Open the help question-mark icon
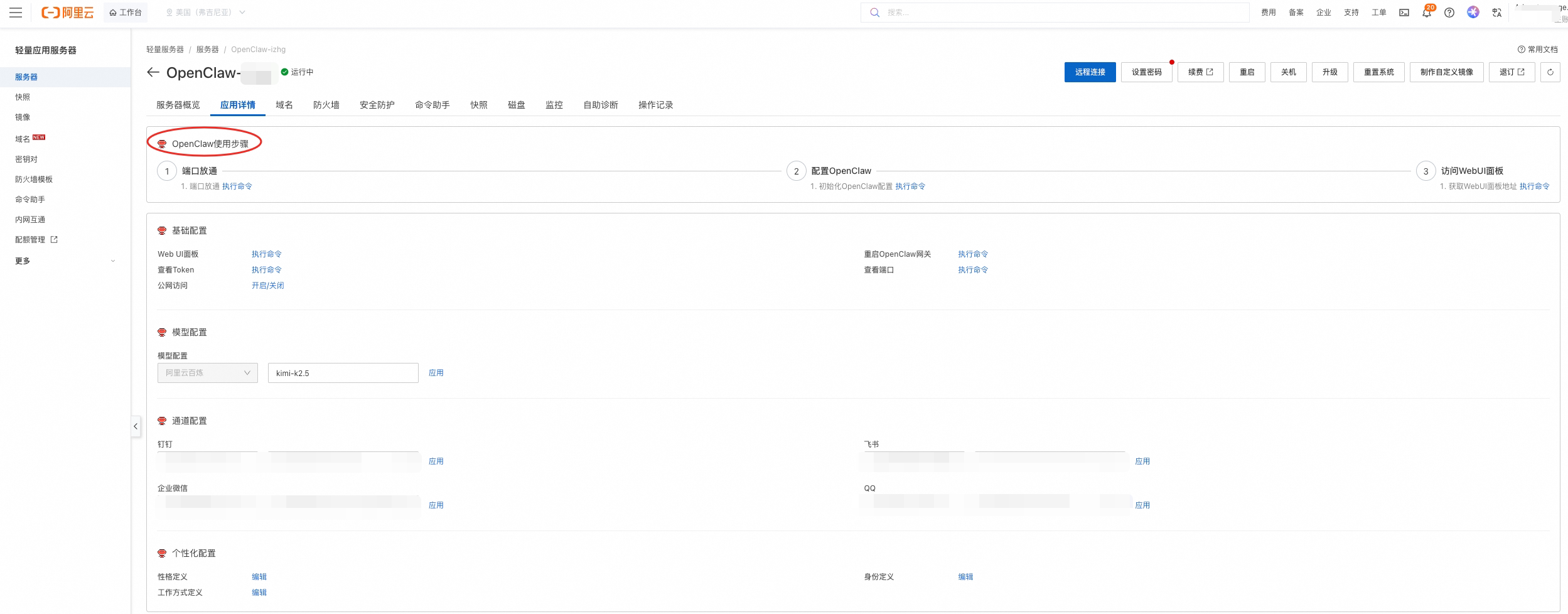Image resolution: width=1568 pixels, height=614 pixels. [x=1449, y=13]
